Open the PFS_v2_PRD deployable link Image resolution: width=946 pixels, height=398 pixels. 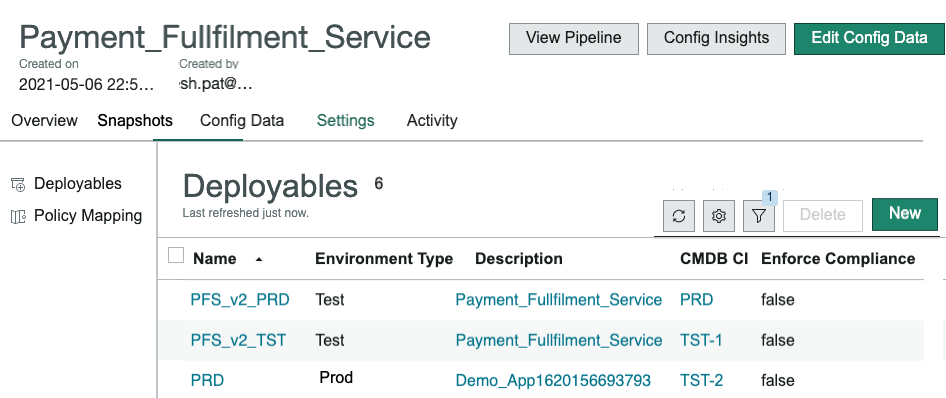pos(240,300)
